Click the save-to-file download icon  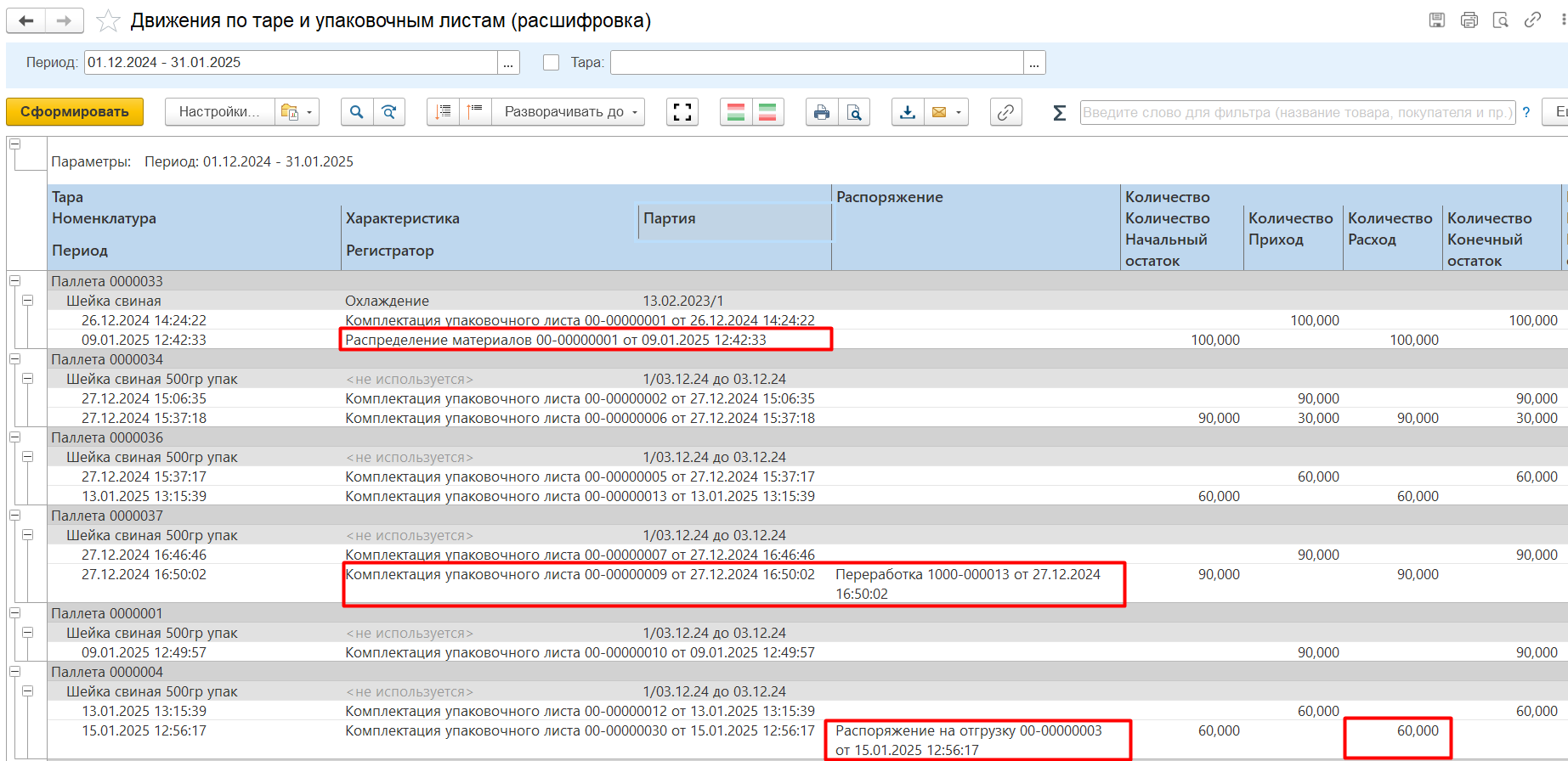click(908, 112)
